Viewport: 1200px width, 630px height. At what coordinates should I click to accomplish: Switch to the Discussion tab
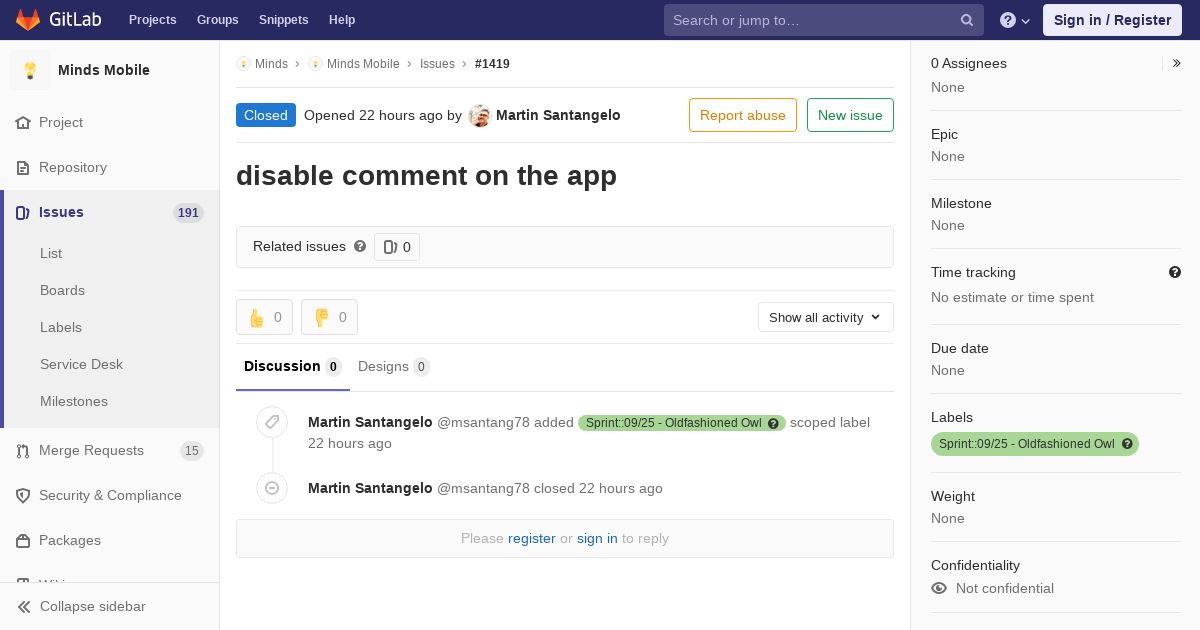click(293, 366)
